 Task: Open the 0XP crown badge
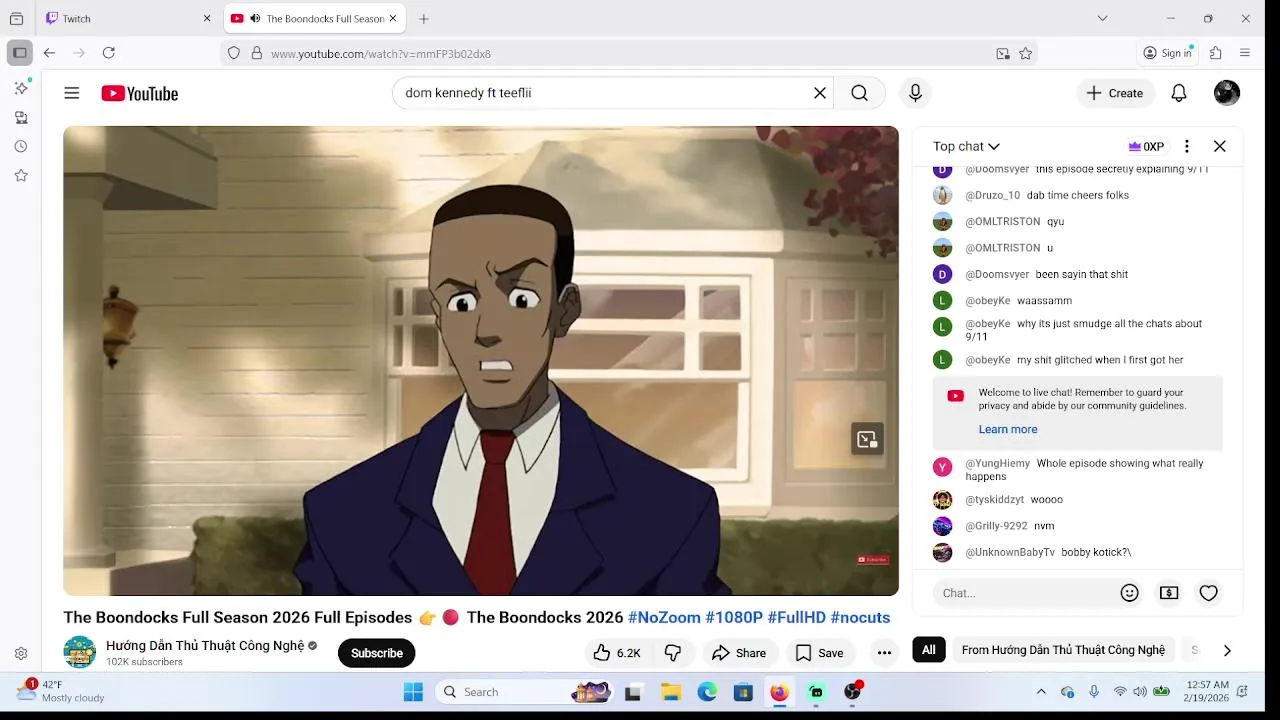[1146, 146]
